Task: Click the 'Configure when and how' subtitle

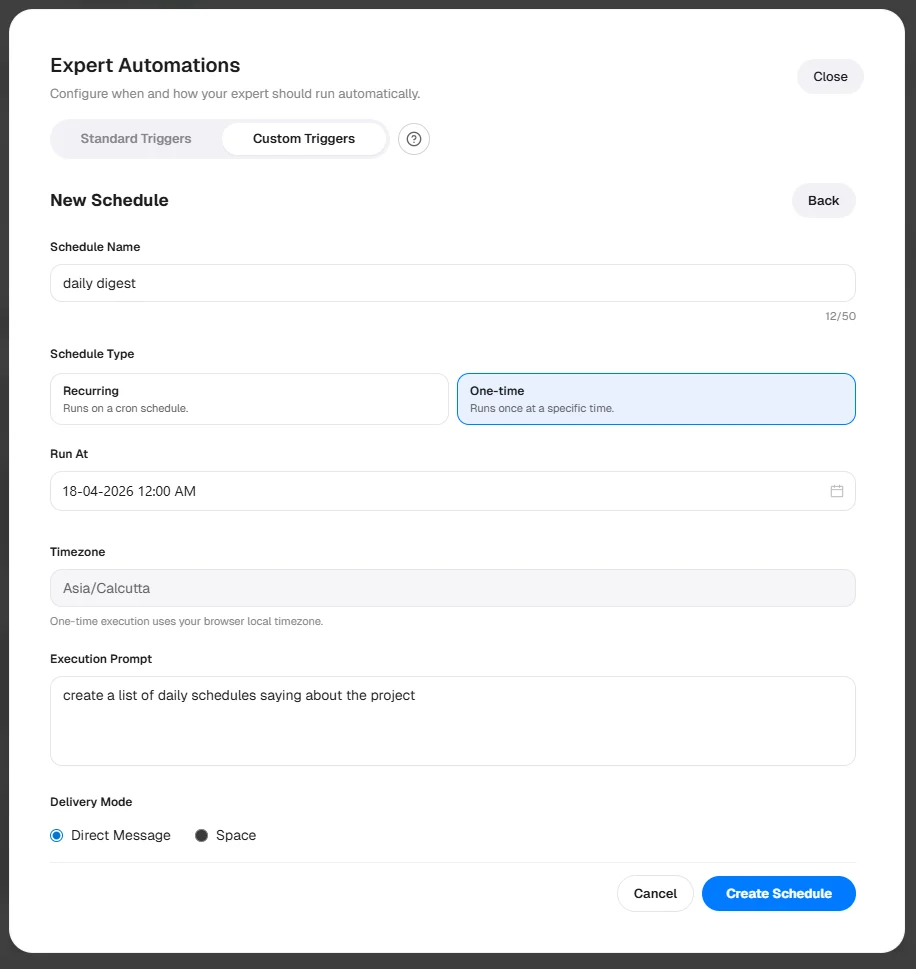Action: (235, 93)
